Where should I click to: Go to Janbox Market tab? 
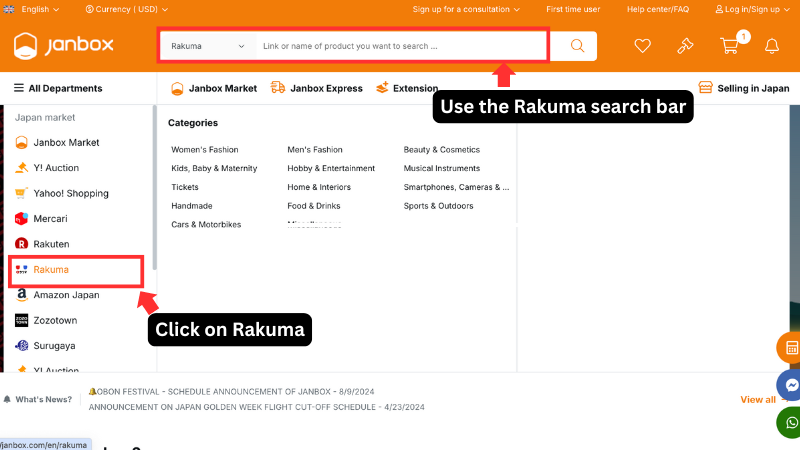(x=214, y=88)
